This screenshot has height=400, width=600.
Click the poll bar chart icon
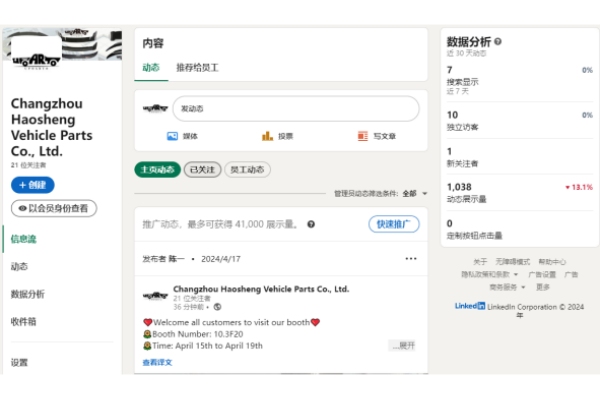pyautogui.click(x=267, y=136)
